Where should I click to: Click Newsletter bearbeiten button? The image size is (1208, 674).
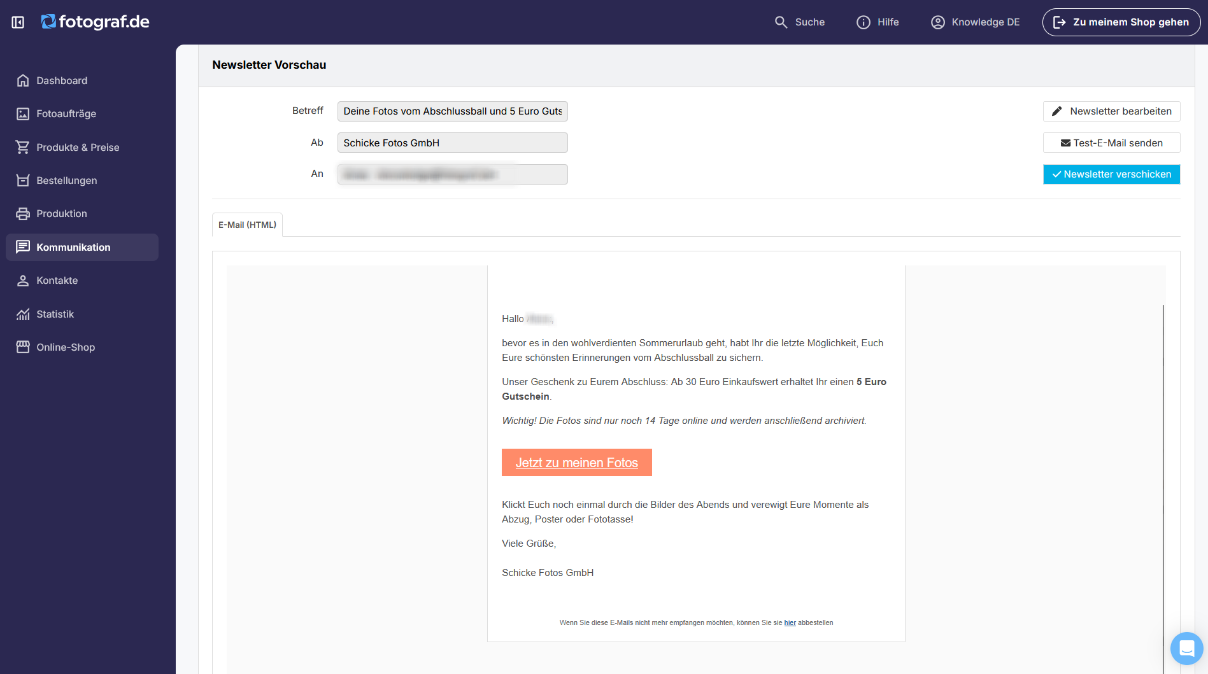click(x=1111, y=111)
